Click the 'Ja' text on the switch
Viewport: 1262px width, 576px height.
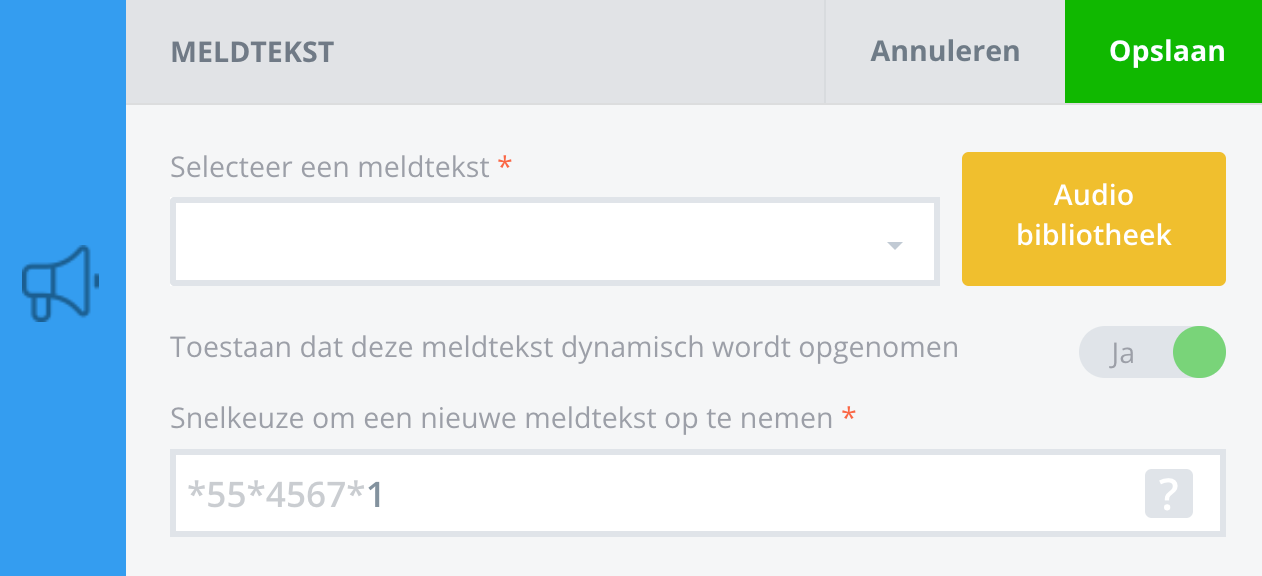(1122, 354)
